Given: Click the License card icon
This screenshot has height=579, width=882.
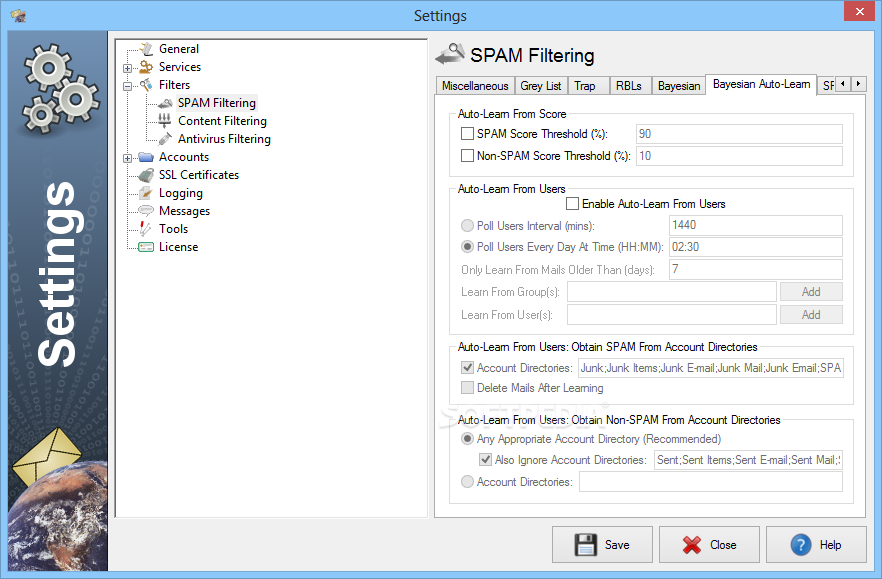Looking at the screenshot, I should point(146,247).
